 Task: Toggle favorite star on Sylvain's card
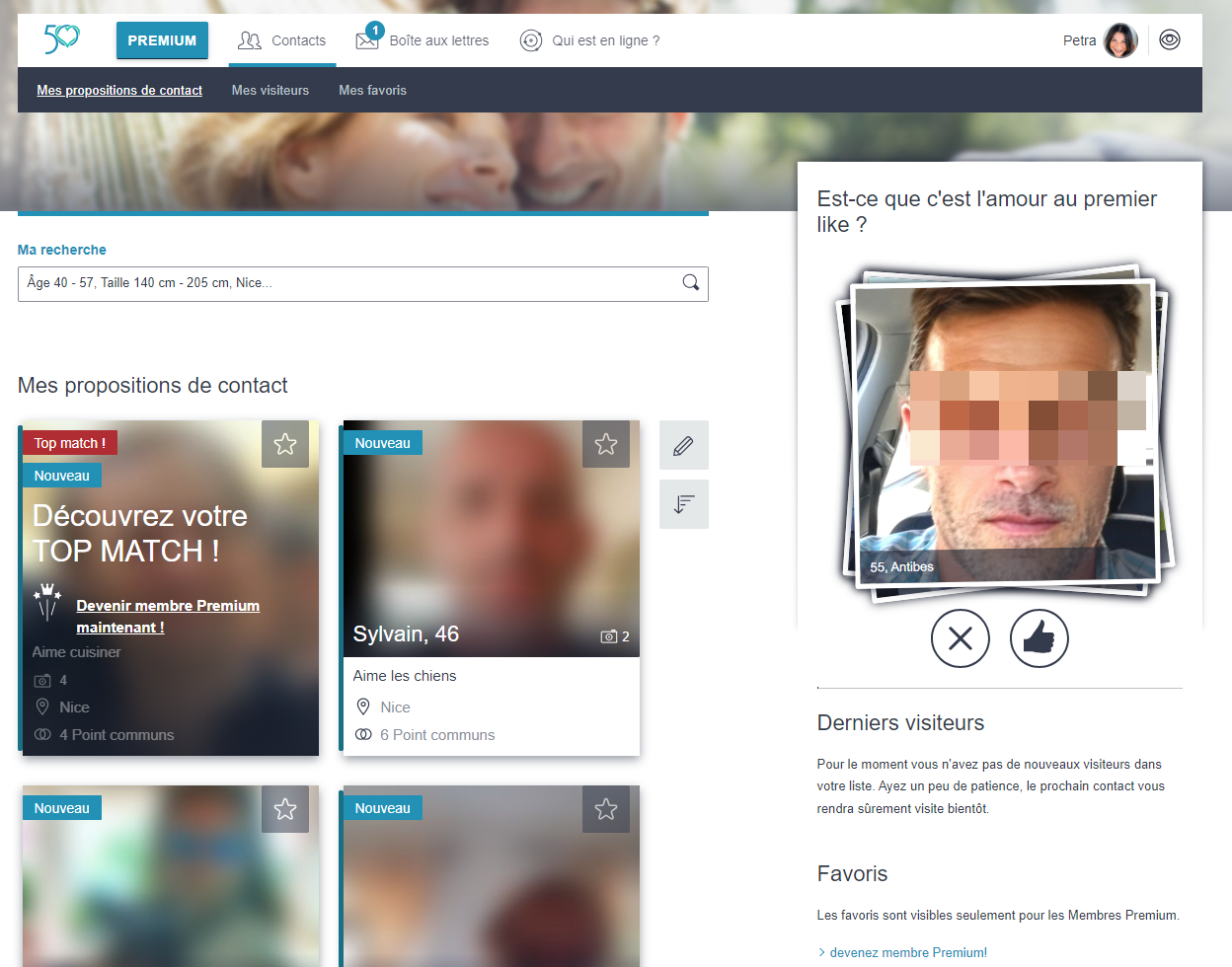[x=606, y=444]
